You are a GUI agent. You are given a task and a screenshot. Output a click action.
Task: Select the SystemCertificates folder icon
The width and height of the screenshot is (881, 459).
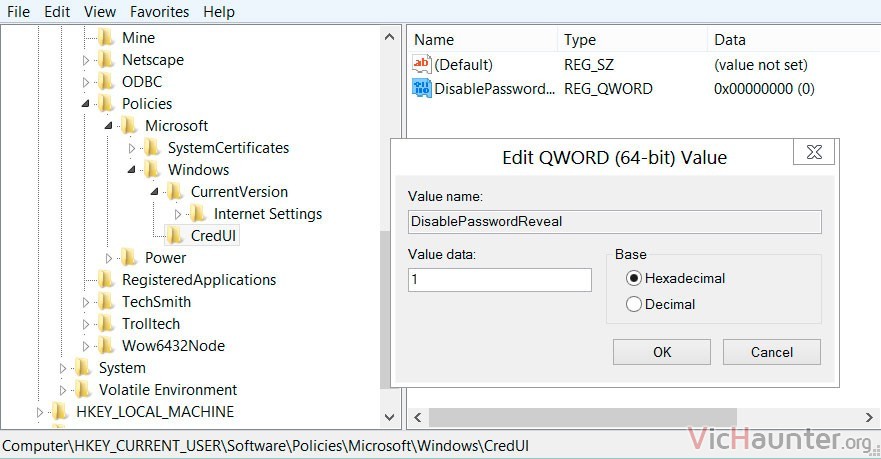point(152,148)
